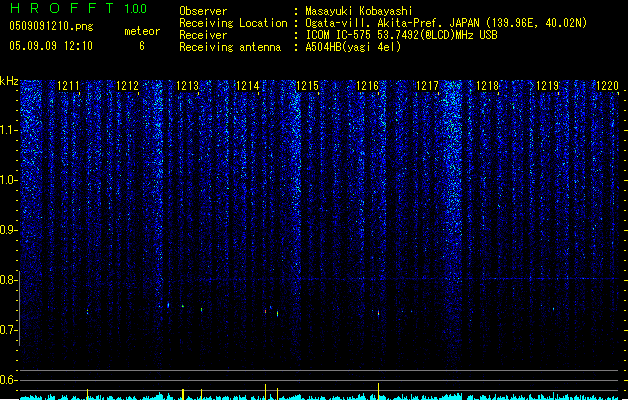Click the antenna value A504HB(yagi 4el)
Viewport: 629px width, 400px height.
coord(353,47)
